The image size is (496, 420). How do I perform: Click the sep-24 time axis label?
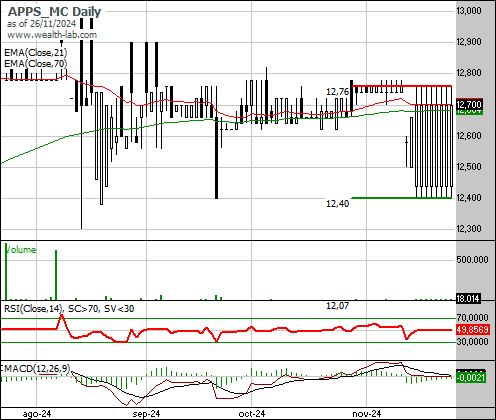146,414
